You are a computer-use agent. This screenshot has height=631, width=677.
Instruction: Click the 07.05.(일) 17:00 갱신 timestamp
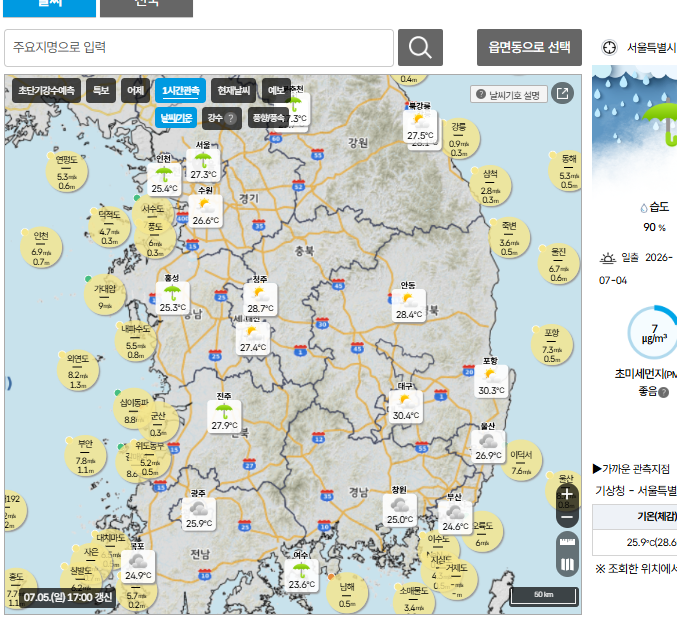point(67,598)
